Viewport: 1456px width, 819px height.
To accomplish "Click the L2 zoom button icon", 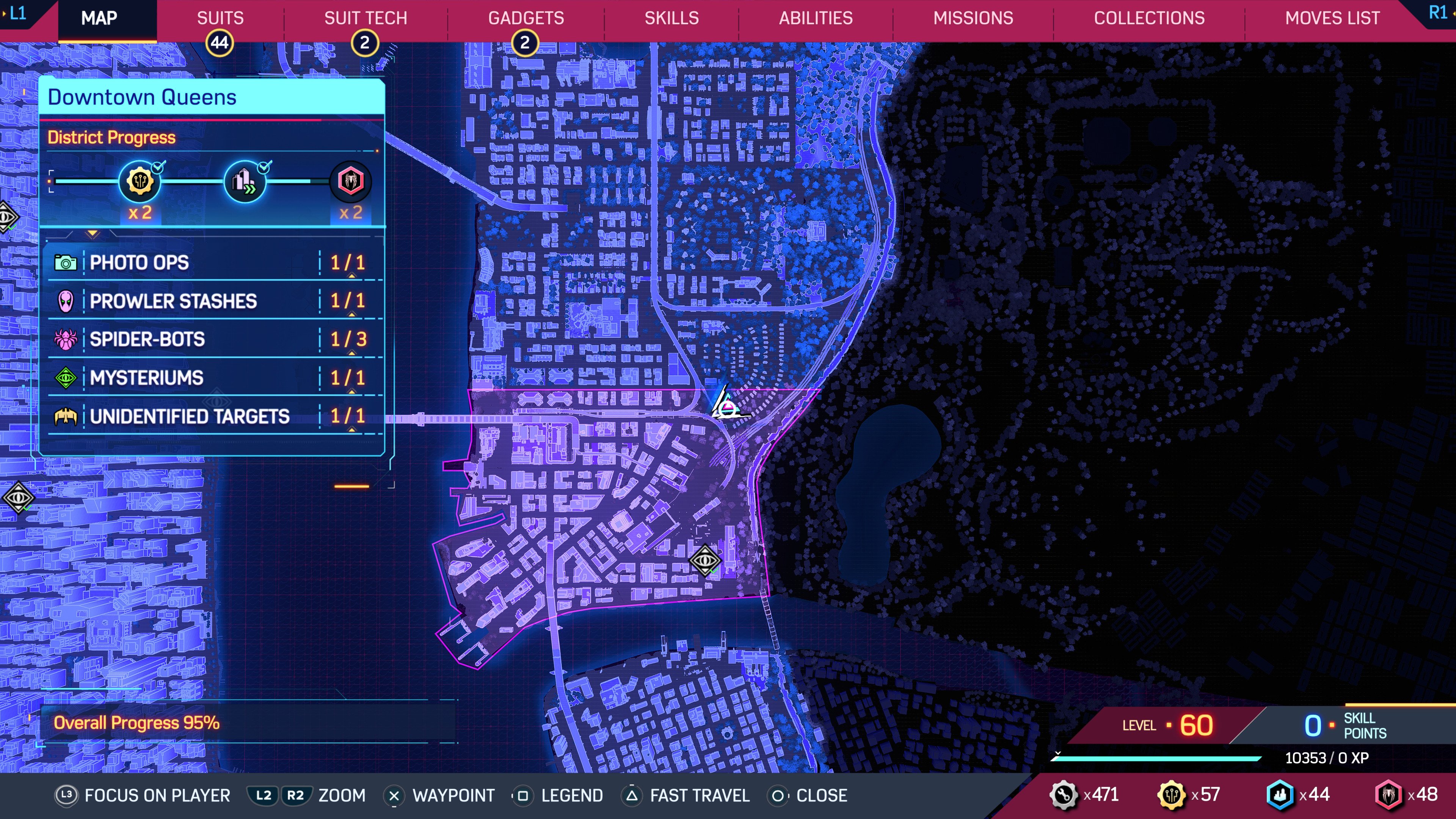I will [x=264, y=795].
